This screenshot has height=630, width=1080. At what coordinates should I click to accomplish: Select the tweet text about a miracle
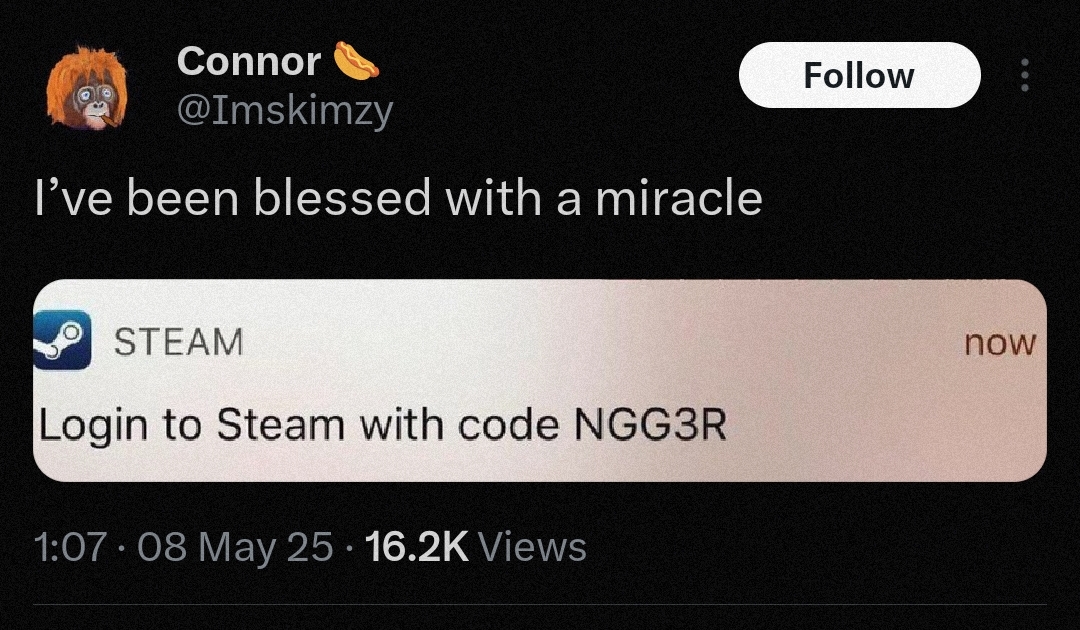click(x=399, y=198)
